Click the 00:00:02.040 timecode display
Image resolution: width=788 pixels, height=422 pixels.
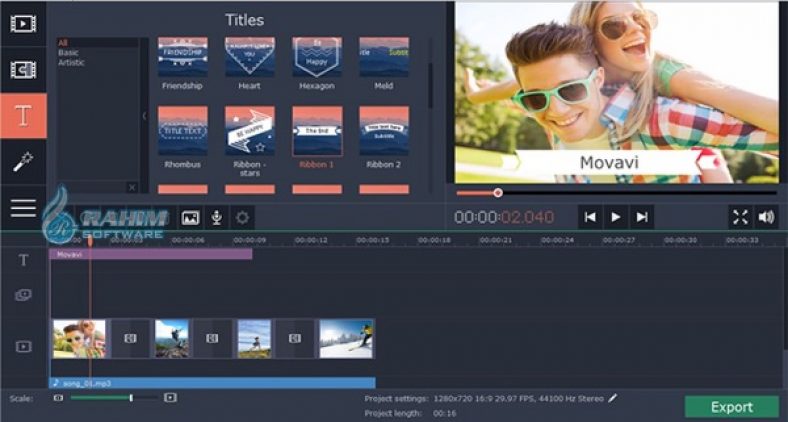click(504, 217)
